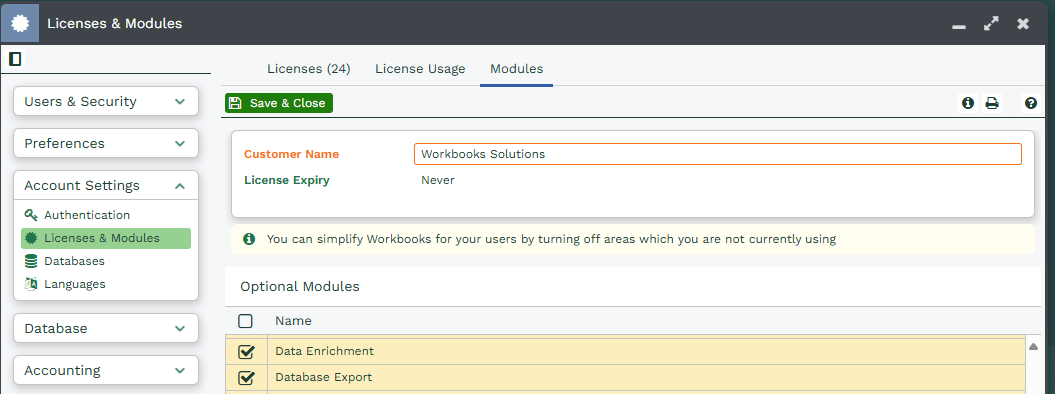
Task: Expand the Preferences section
Action: click(106, 143)
